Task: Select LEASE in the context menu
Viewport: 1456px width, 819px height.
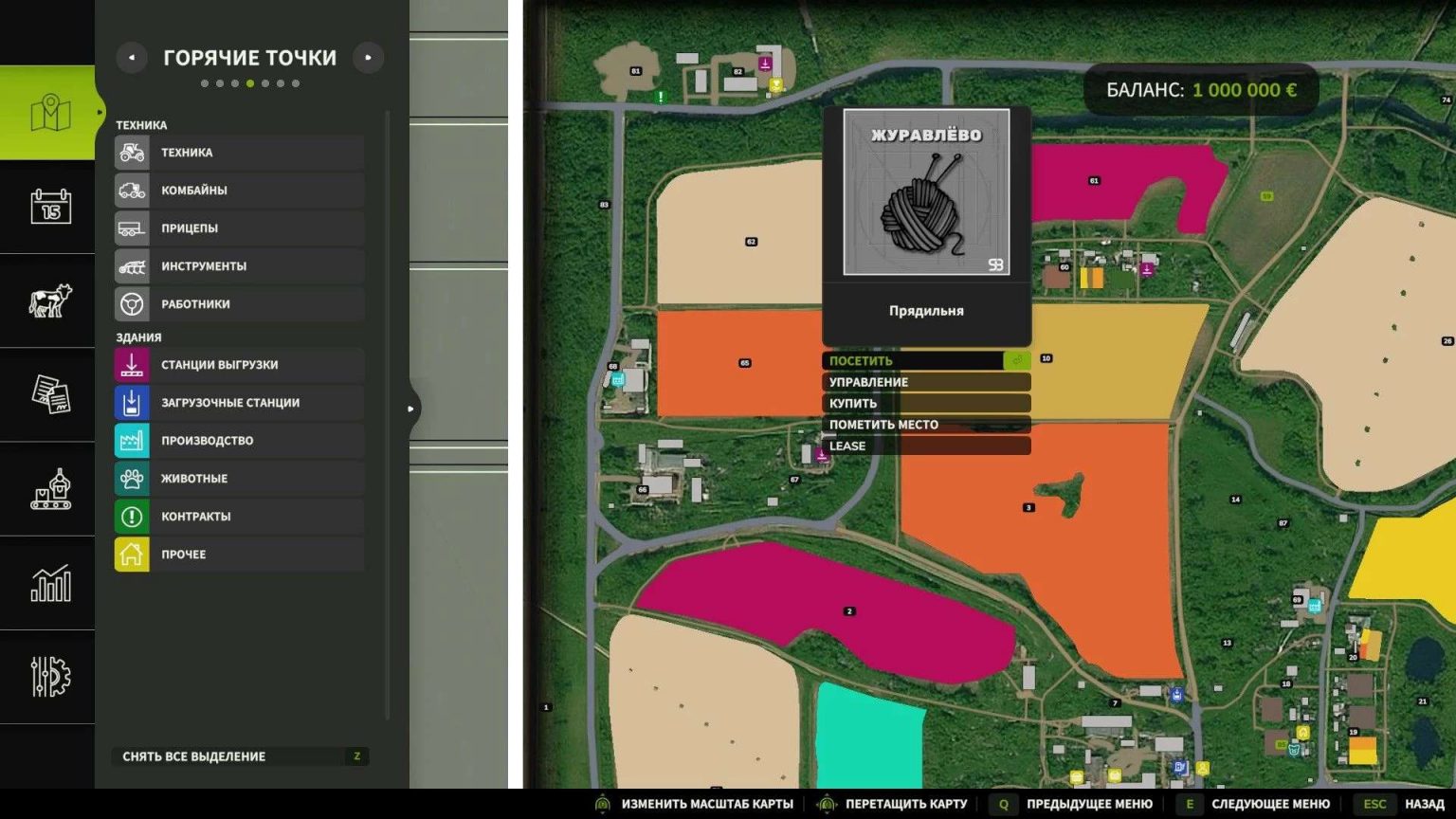Action: coord(925,446)
